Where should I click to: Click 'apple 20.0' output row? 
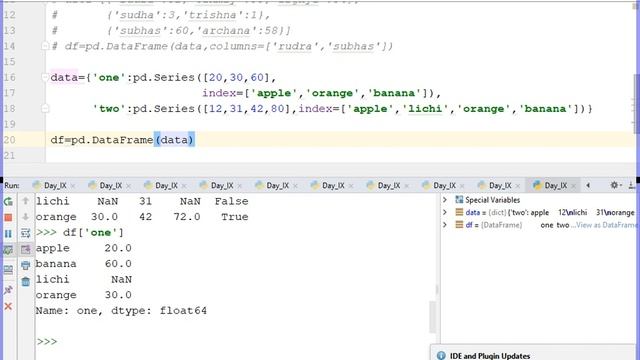point(84,248)
